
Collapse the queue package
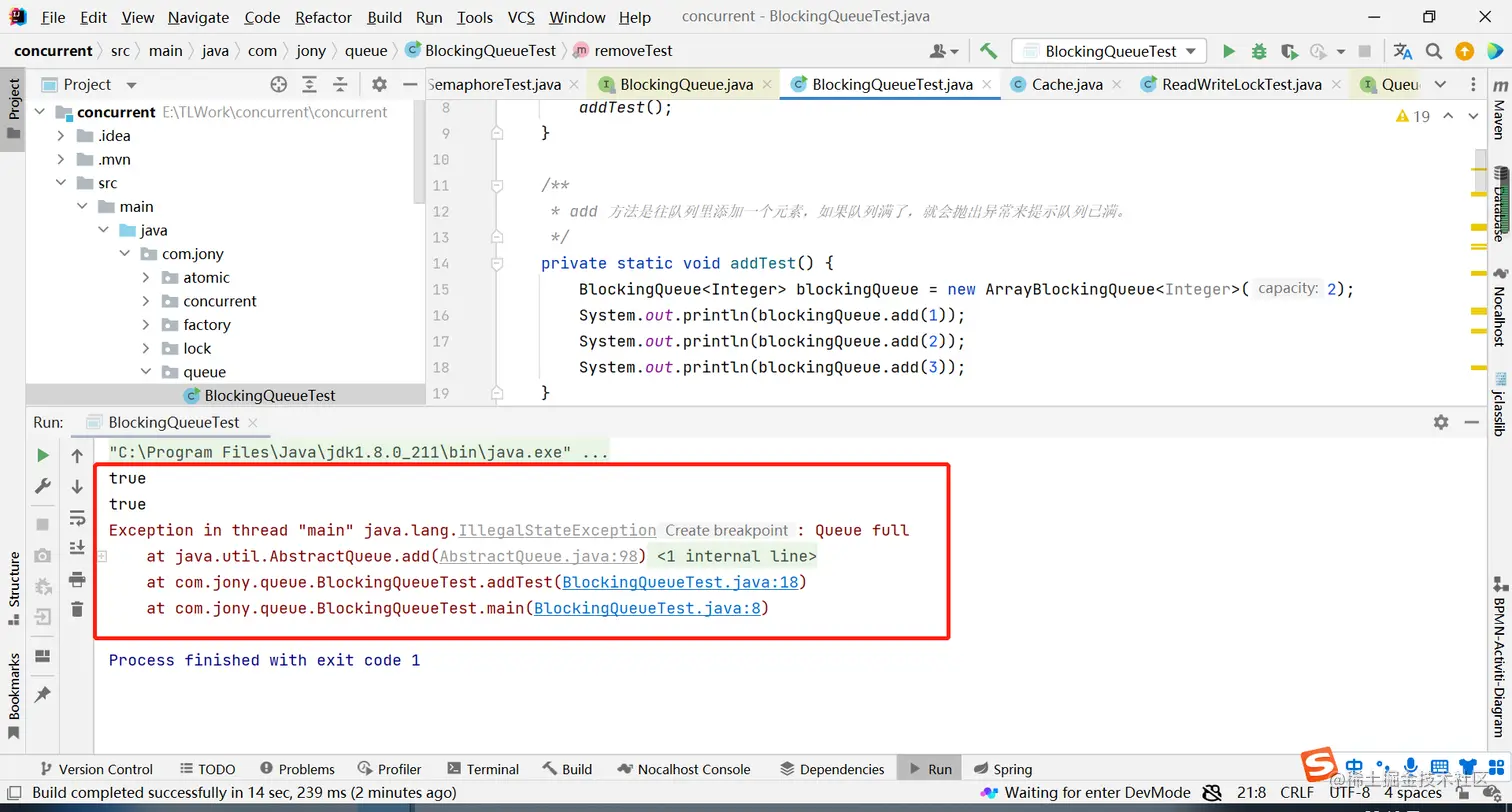pos(147,372)
